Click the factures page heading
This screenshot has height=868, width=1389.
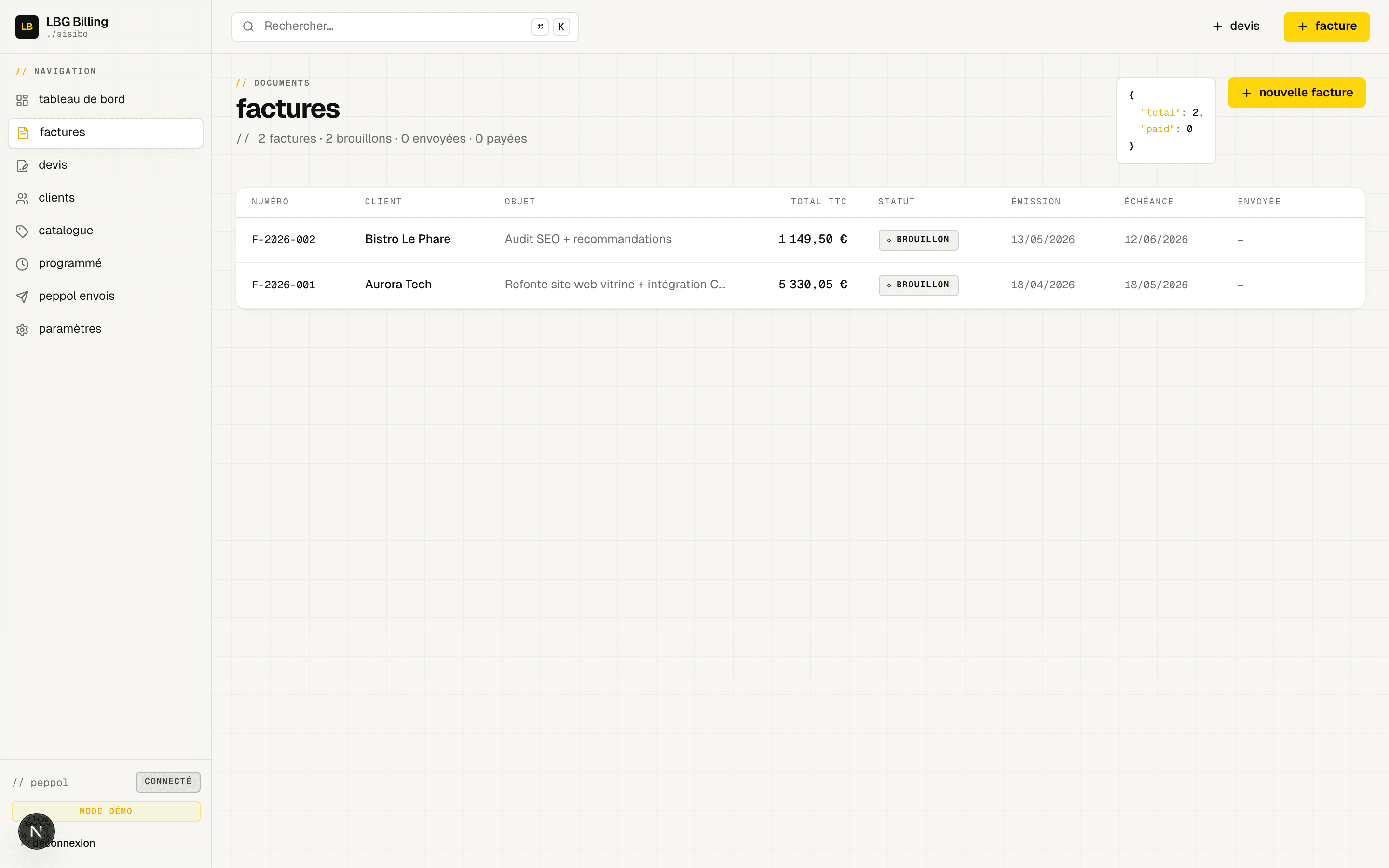[x=288, y=108]
